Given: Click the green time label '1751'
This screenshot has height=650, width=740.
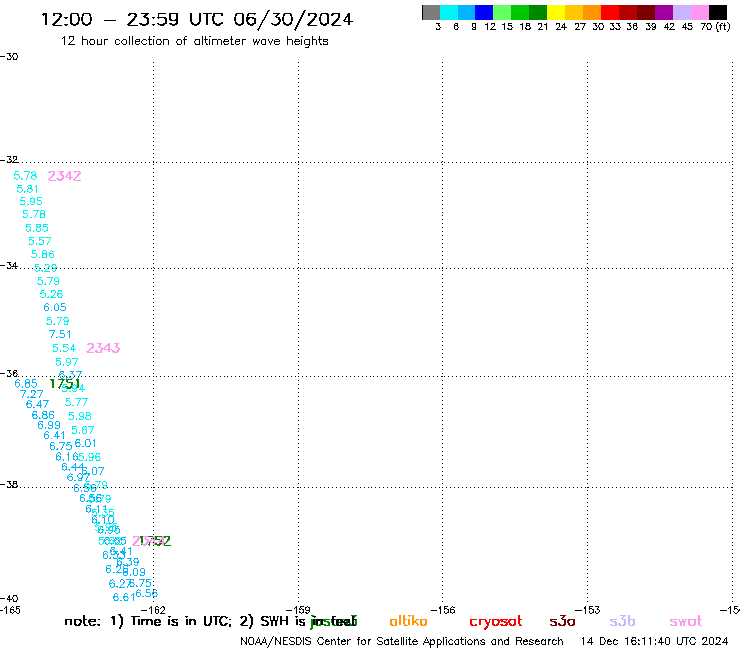Looking at the screenshot, I should 65,384.
